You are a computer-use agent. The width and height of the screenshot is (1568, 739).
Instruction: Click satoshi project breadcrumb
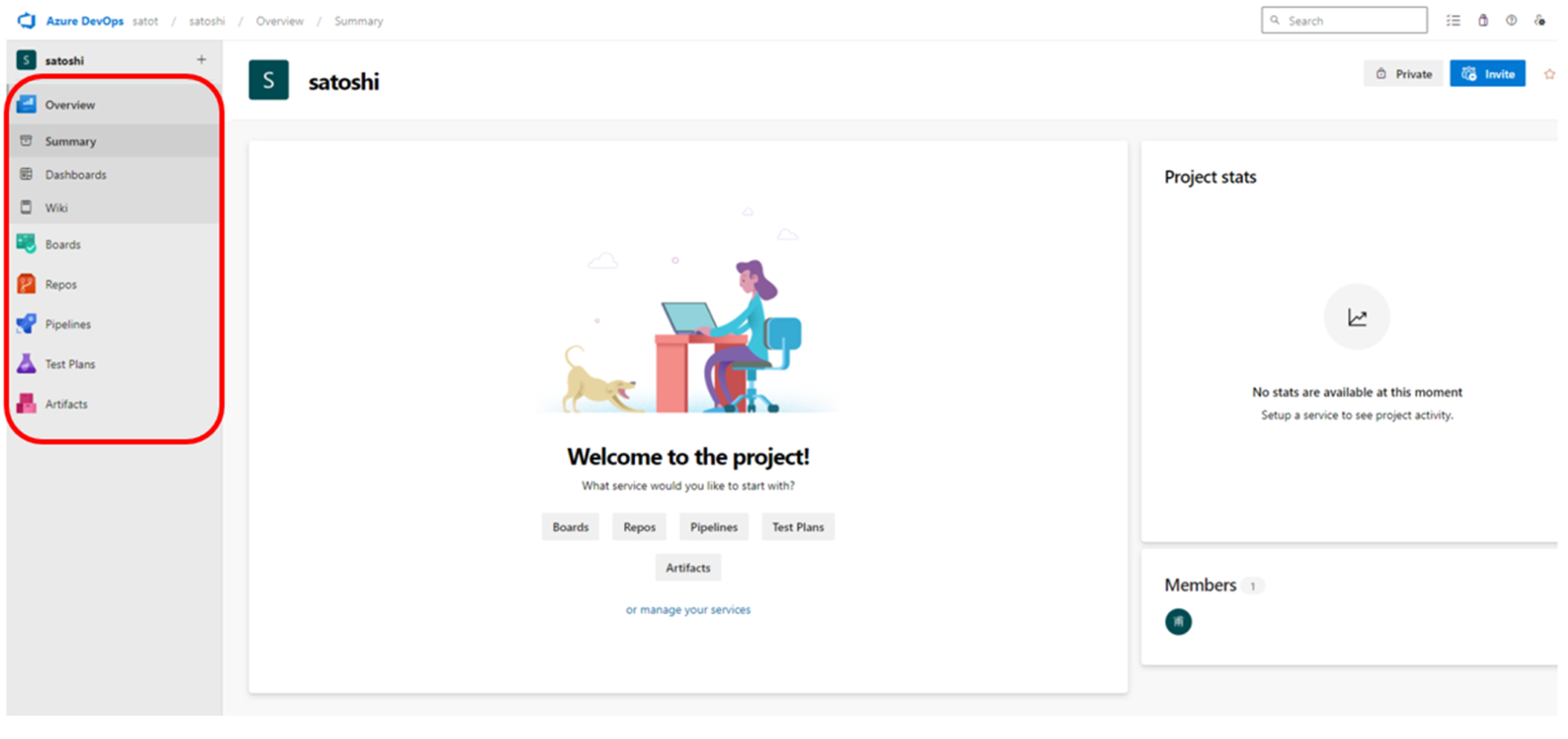tap(207, 21)
